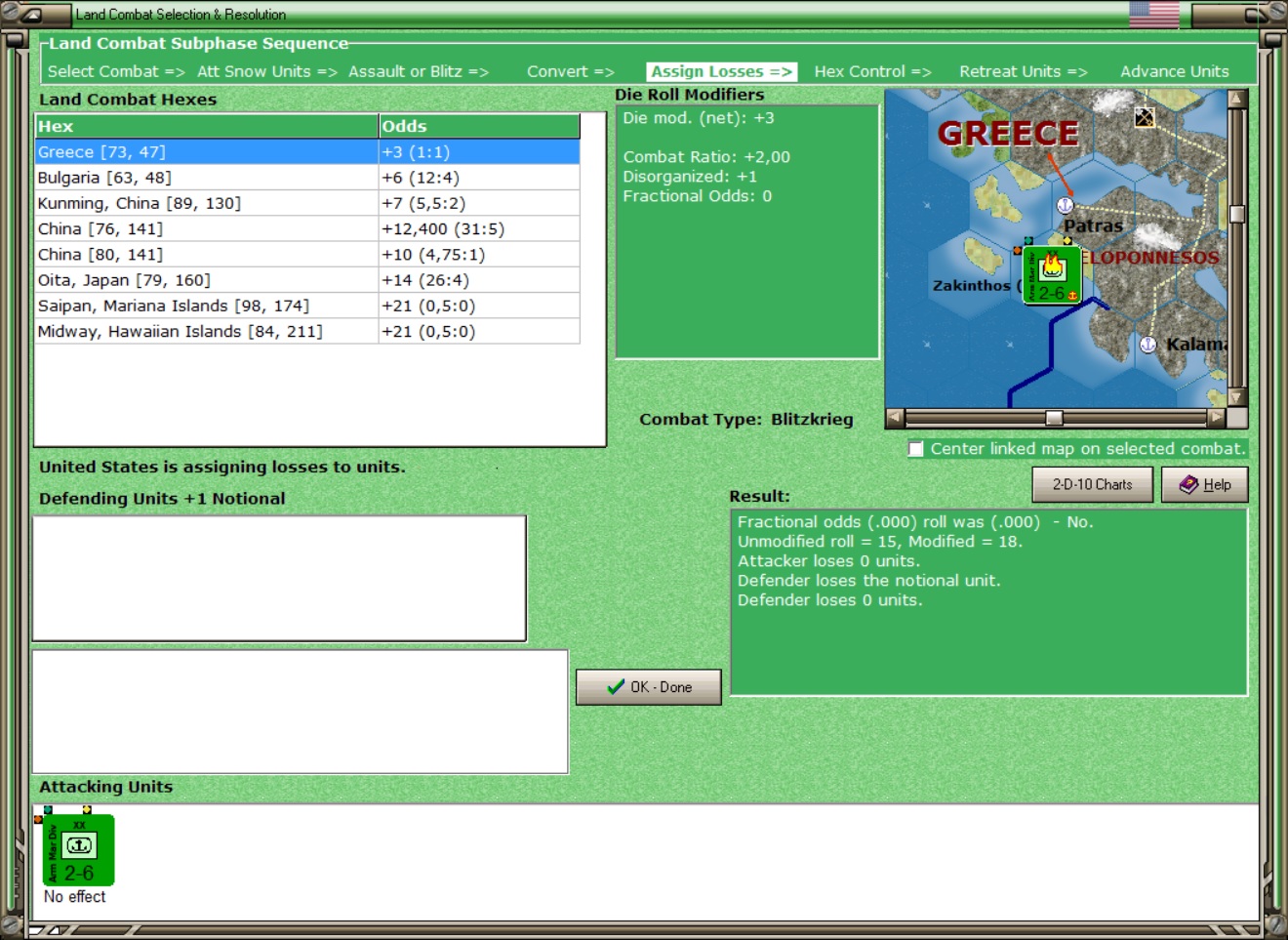Screen dimensions: 1288x940
Task: Click the +14 (26:4) odds cell
Action: pyautogui.click(x=479, y=280)
